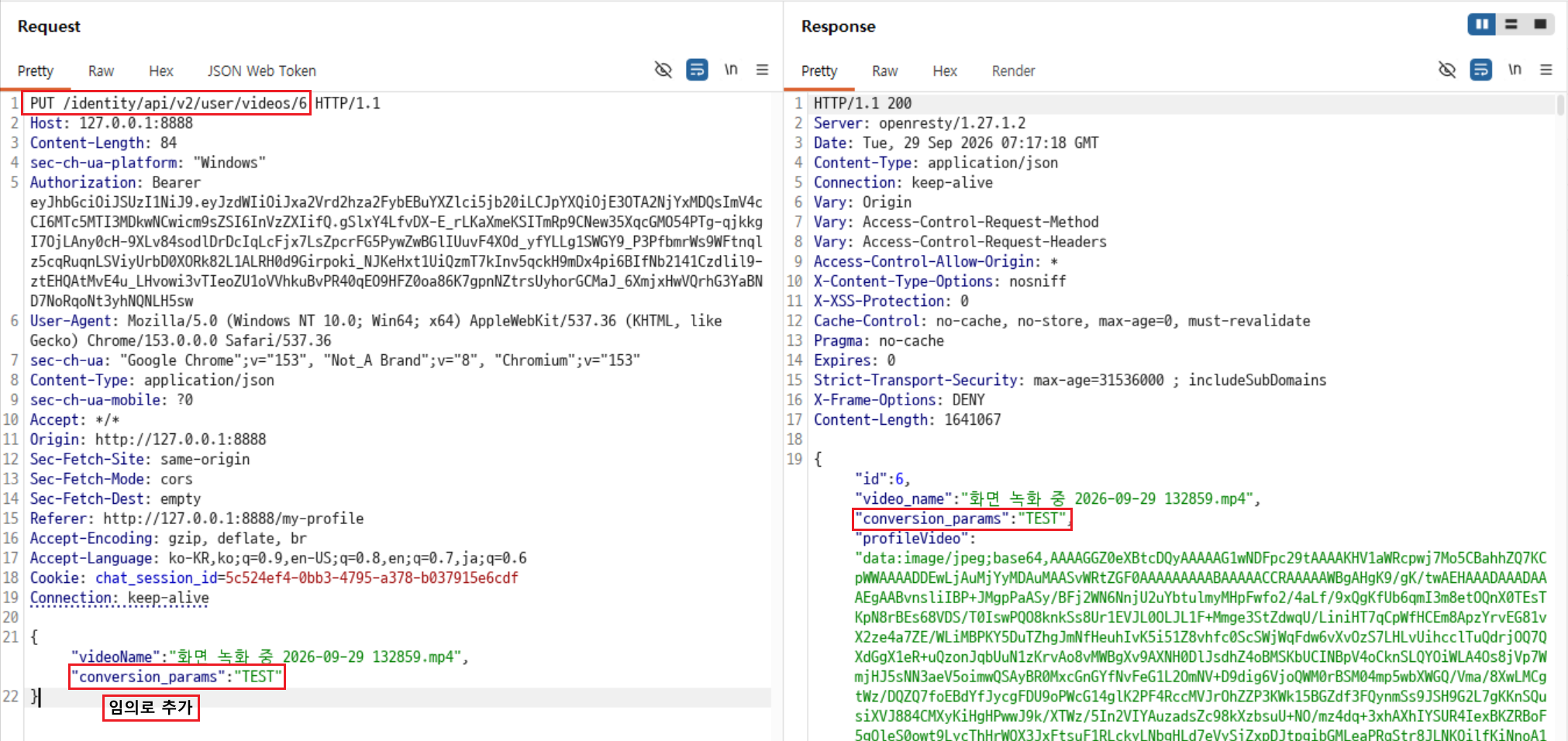Switch to the Request Hex tab
This screenshot has height=741, width=1568.
click(161, 71)
